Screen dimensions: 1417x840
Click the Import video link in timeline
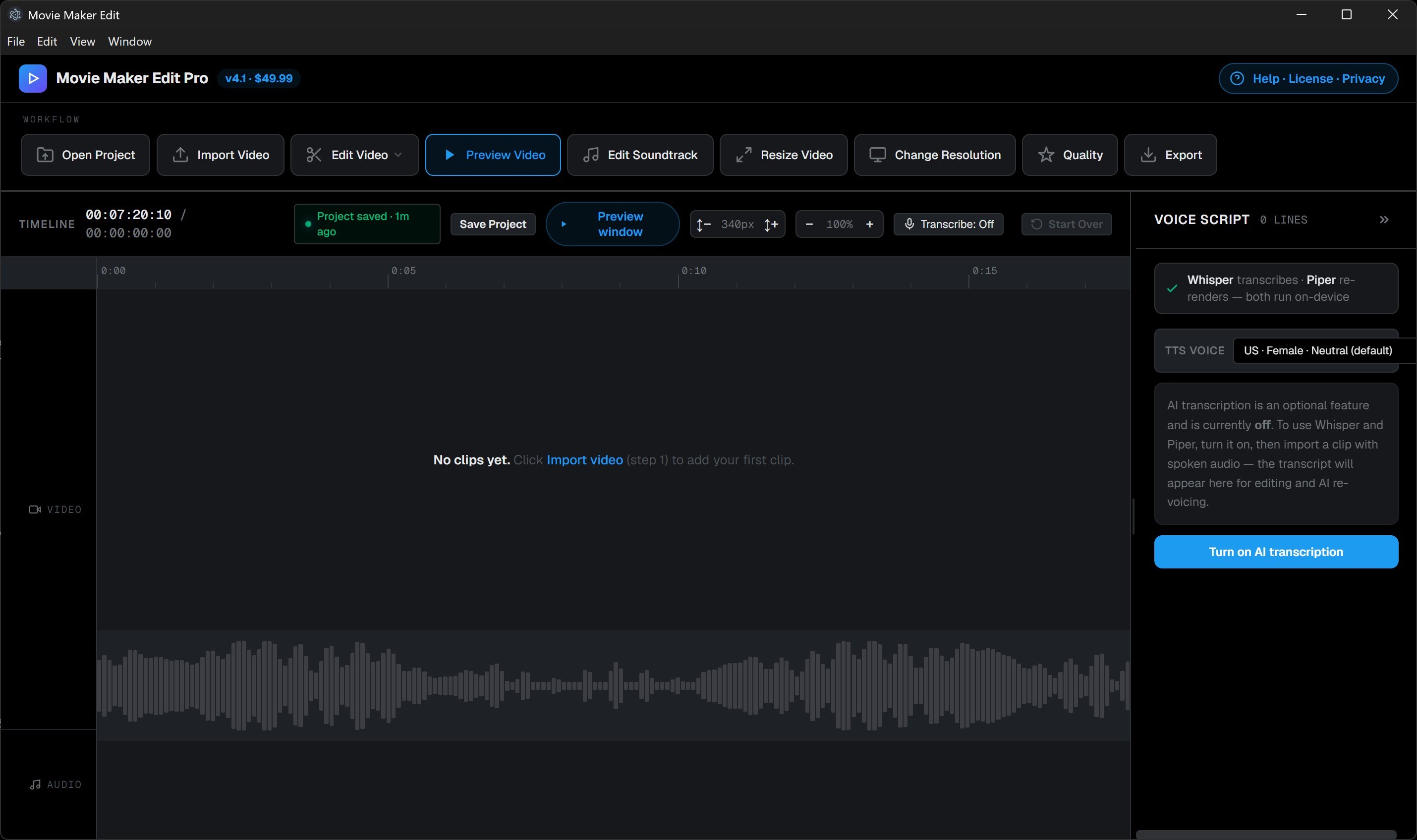click(x=584, y=459)
